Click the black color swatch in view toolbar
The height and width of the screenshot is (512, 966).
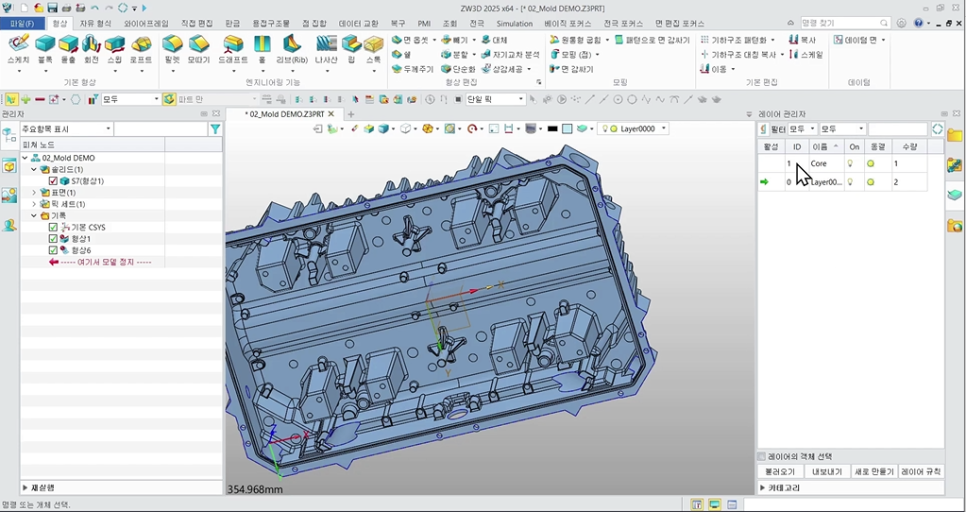point(552,129)
